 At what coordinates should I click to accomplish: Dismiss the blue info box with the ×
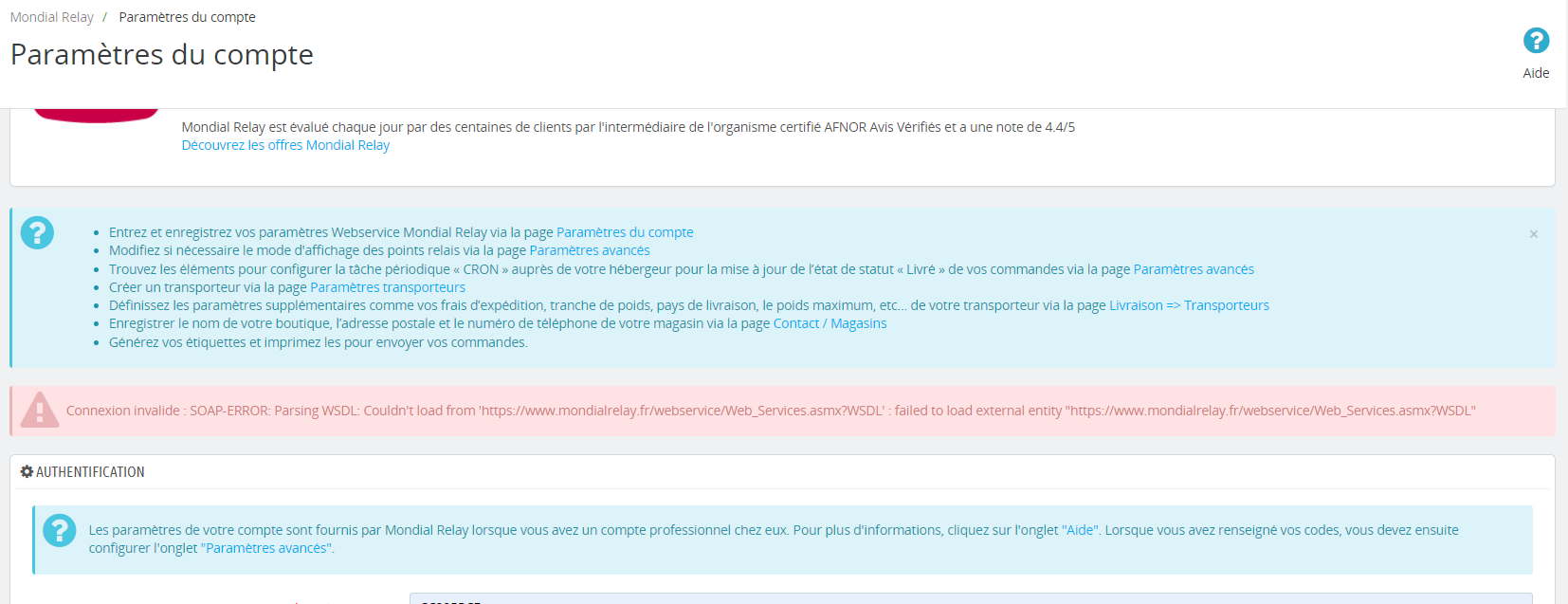[x=1533, y=234]
